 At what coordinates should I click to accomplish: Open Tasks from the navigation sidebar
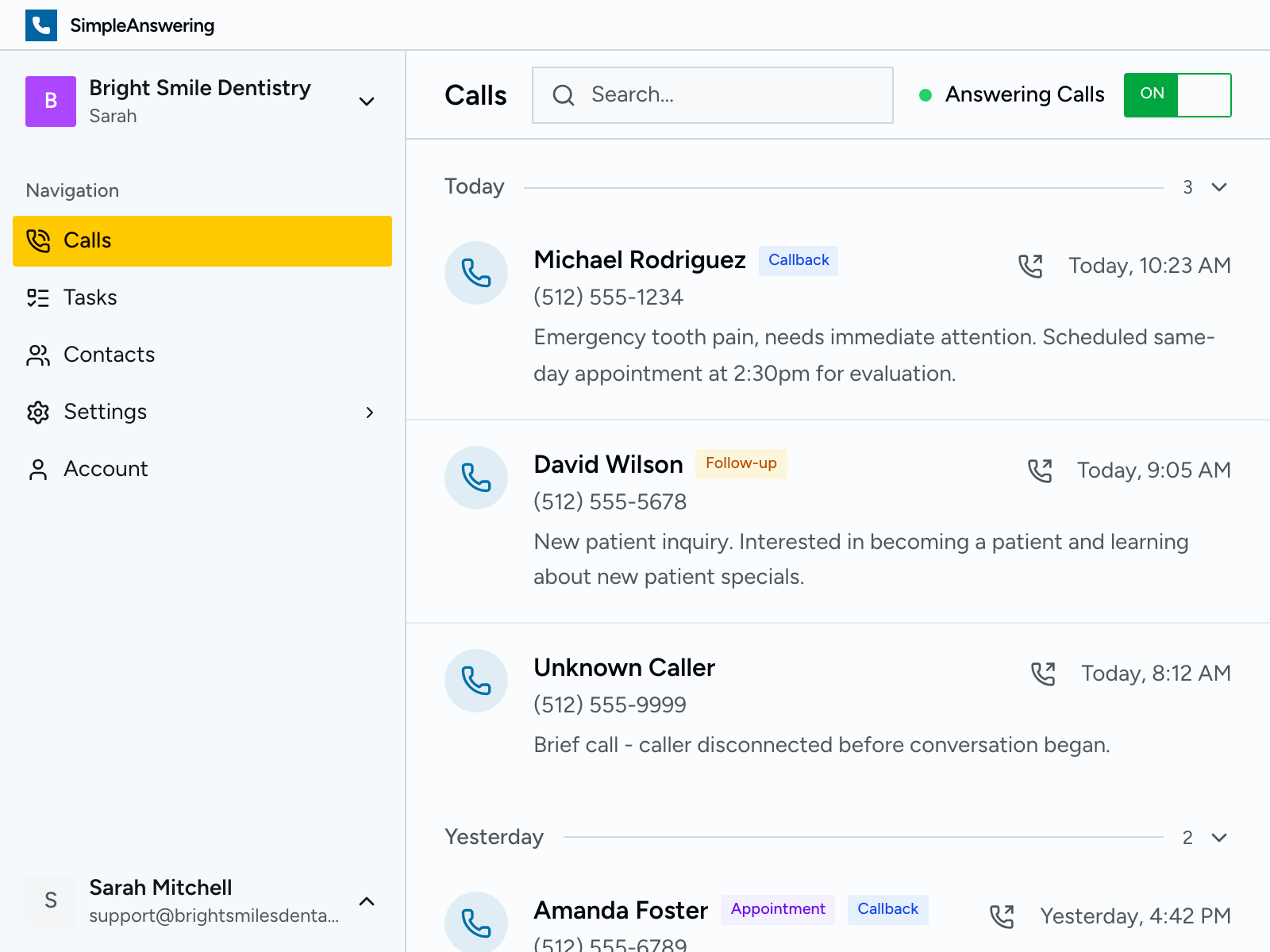[x=90, y=297]
